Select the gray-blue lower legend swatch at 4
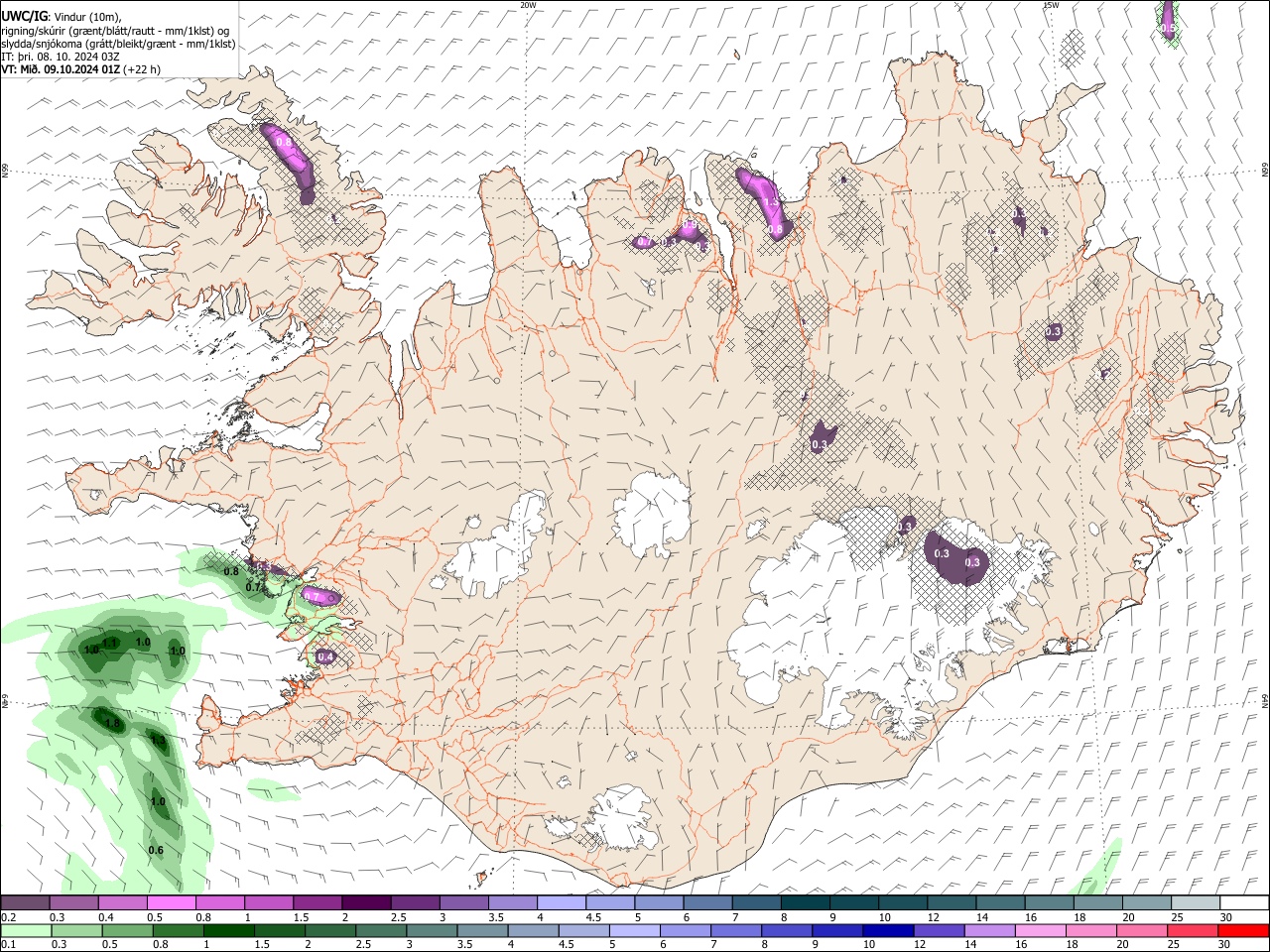This screenshot has width=1270, height=952. 535,930
